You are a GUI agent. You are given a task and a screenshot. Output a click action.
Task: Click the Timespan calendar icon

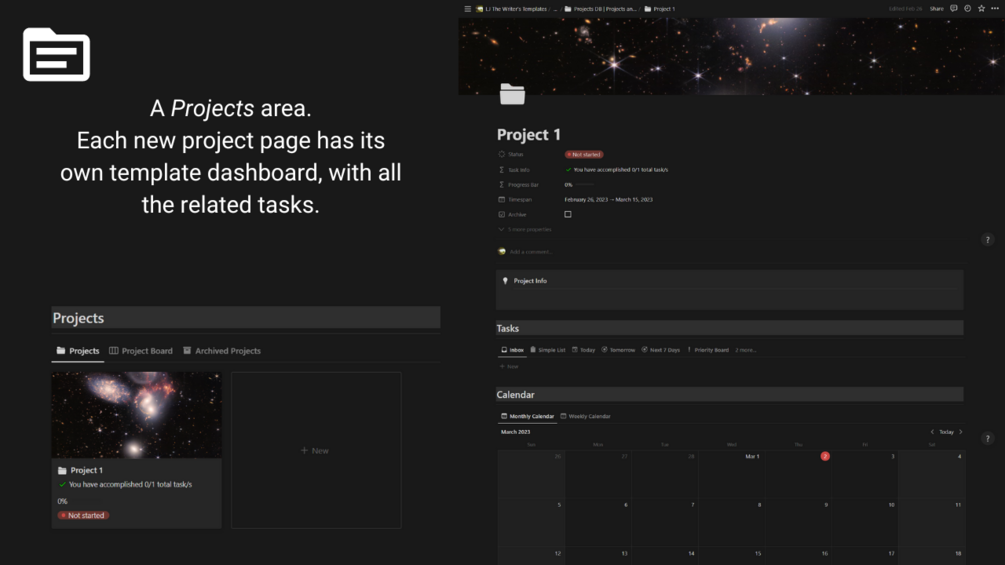click(x=501, y=199)
